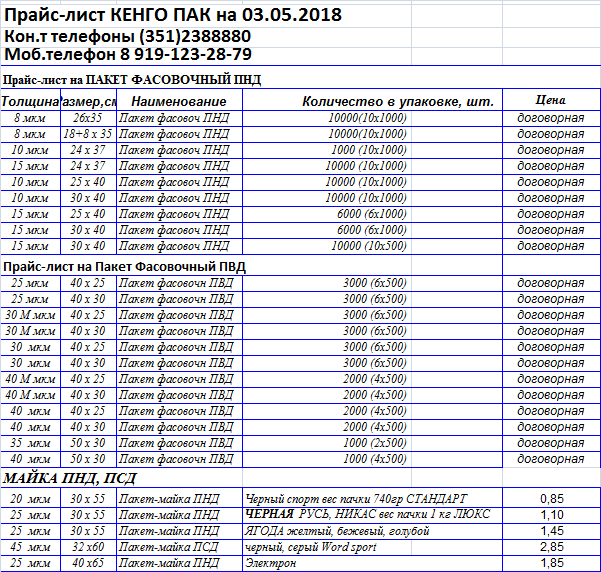Select the quantity cell '1000 (4x500)'
This screenshot has width=601, height=572.
(x=374, y=459)
